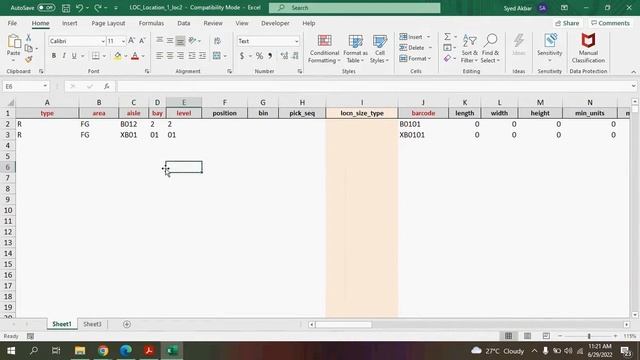Open the File menu

point(12,23)
